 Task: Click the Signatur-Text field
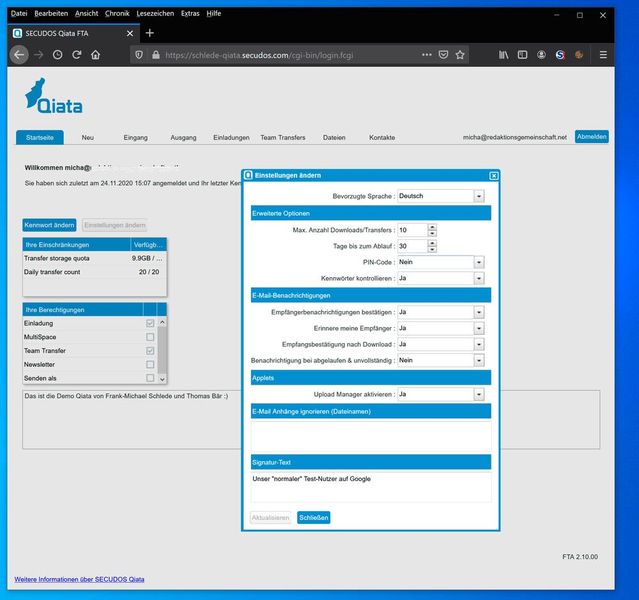(371, 487)
